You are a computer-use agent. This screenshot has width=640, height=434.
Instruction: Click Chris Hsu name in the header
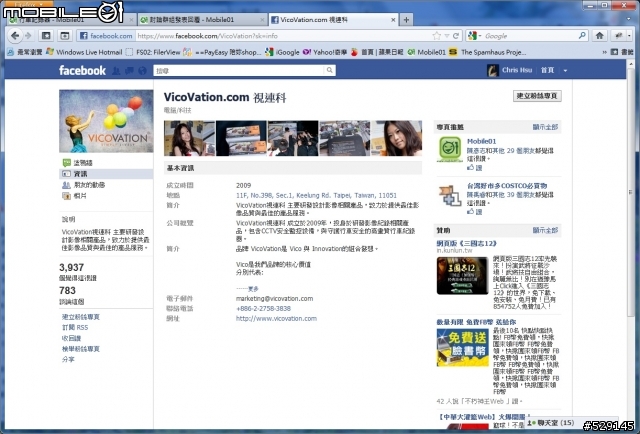[x=517, y=70]
